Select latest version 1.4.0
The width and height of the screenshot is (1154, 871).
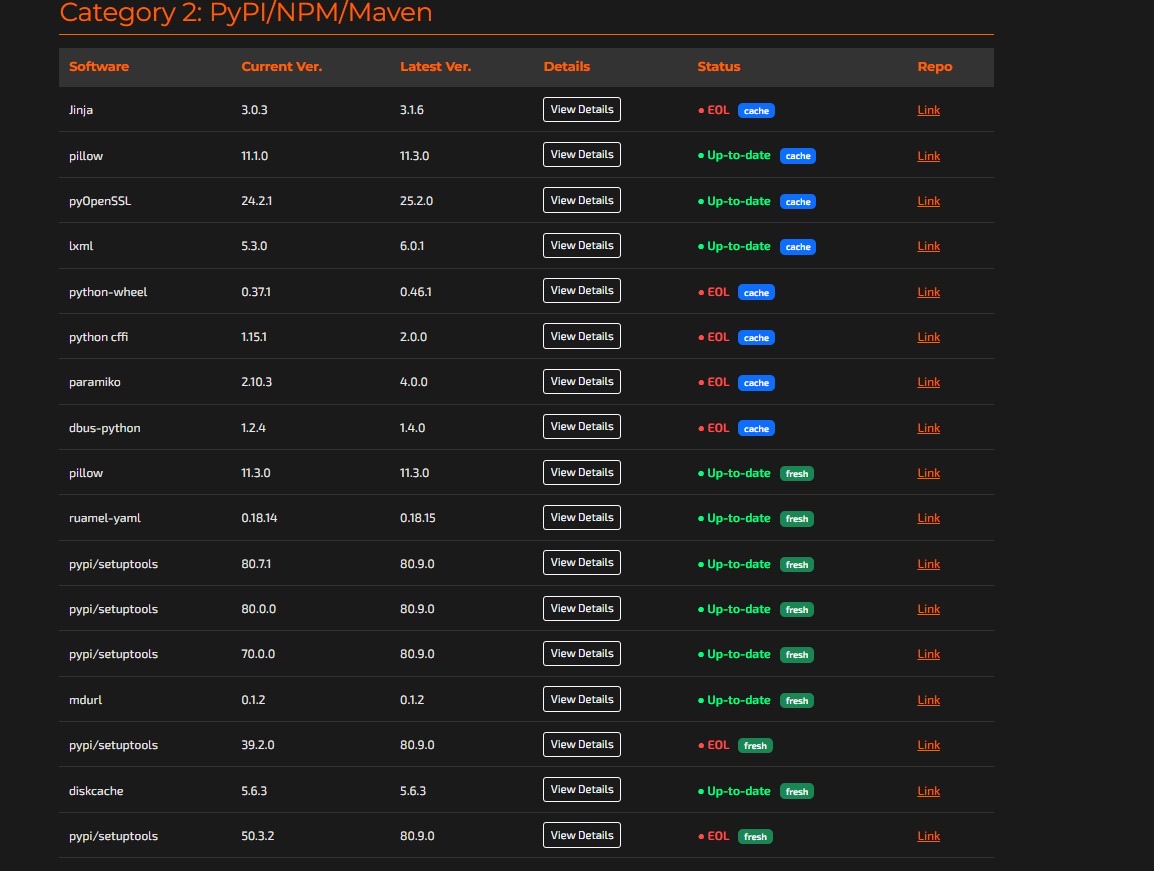tap(412, 428)
